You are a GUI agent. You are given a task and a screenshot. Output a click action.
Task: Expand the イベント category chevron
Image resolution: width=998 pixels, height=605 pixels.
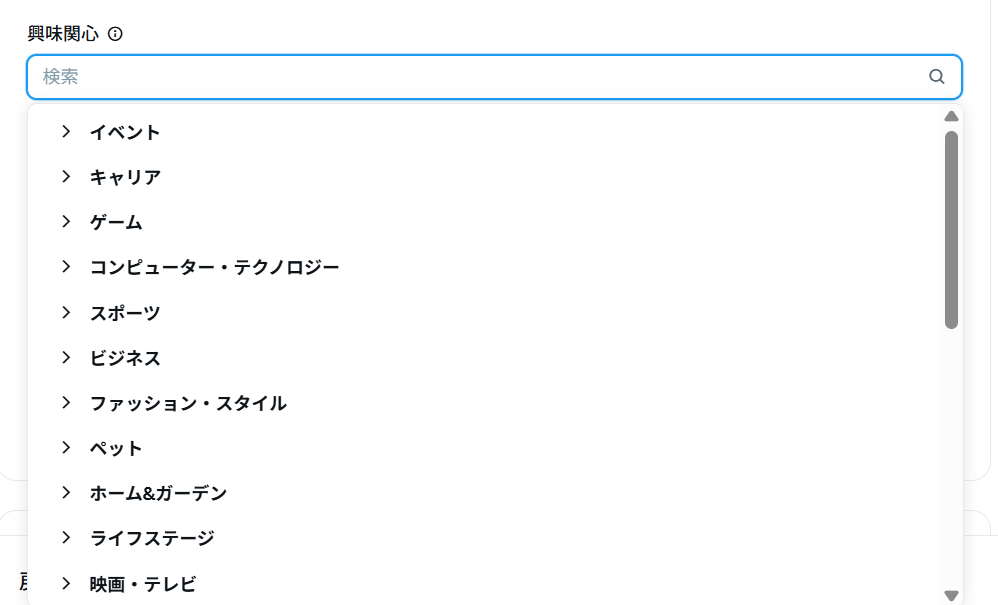point(66,132)
